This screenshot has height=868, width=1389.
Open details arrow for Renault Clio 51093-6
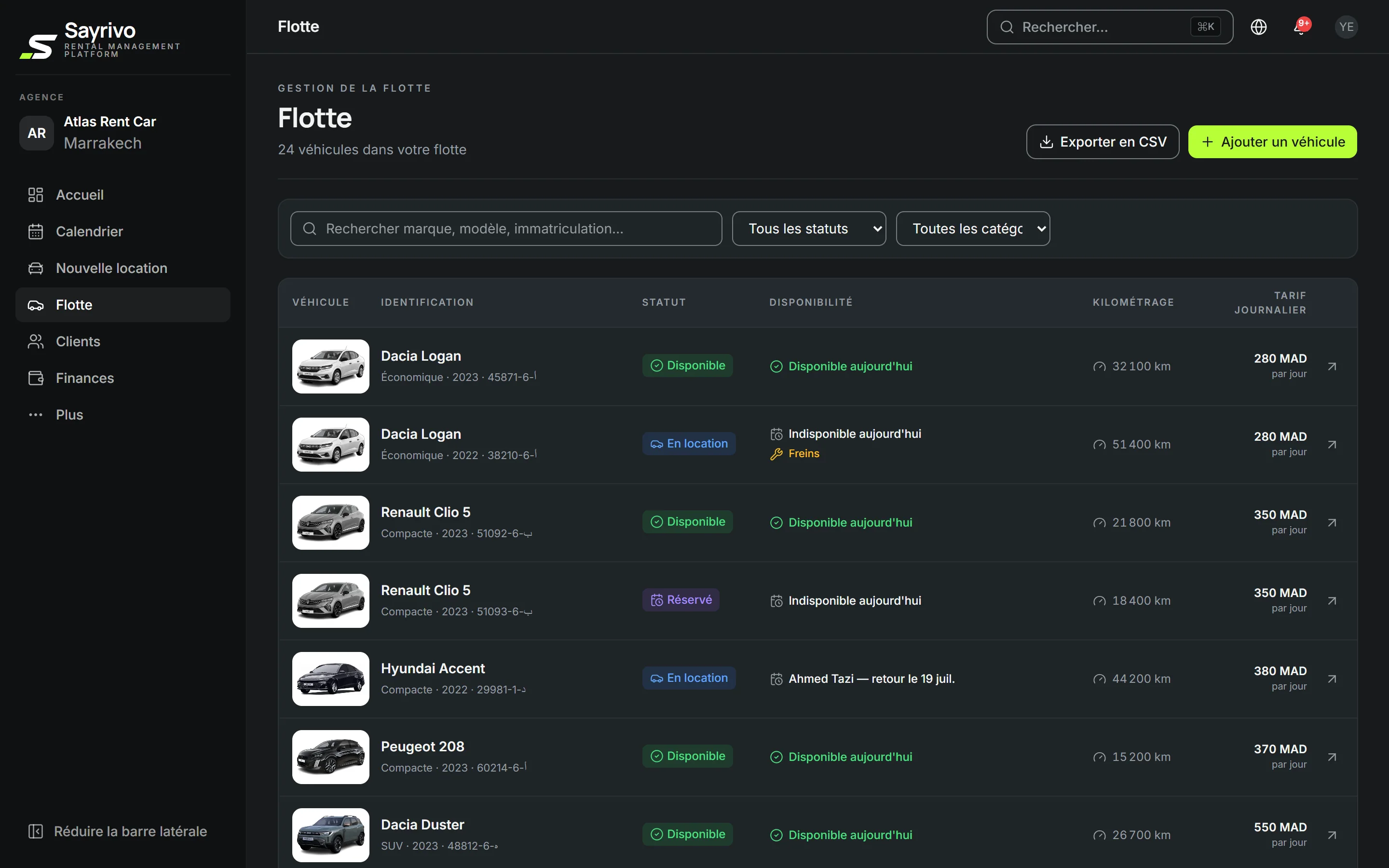pos(1332,600)
